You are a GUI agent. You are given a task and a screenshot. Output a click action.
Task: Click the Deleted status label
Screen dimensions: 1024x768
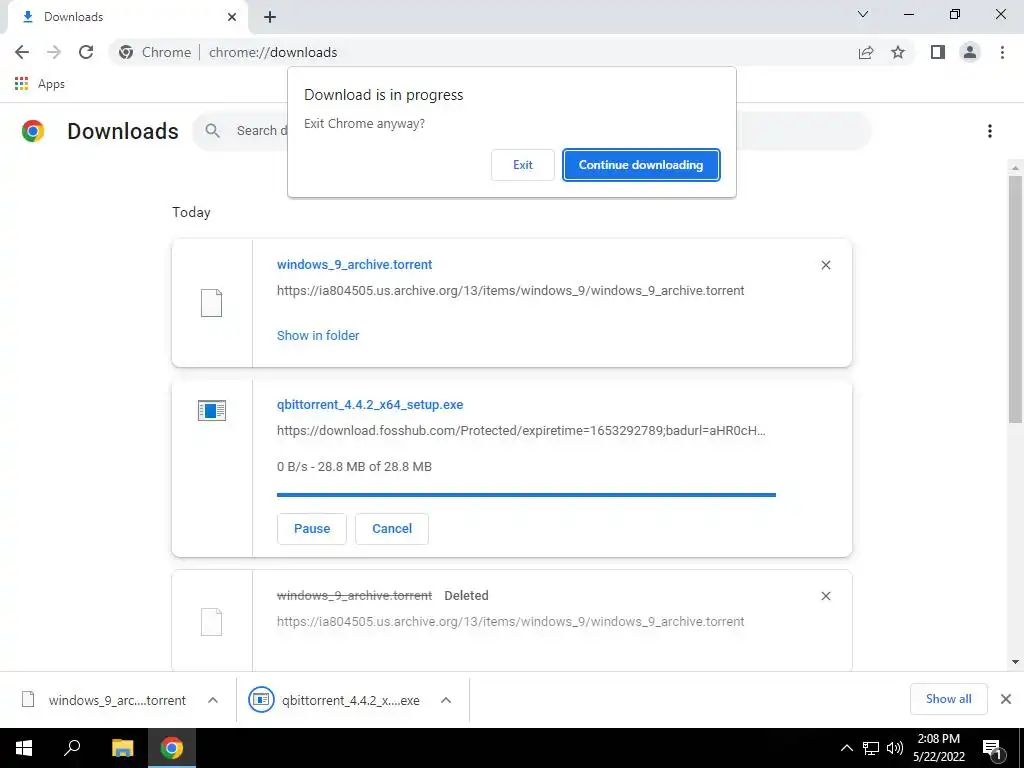466,596
